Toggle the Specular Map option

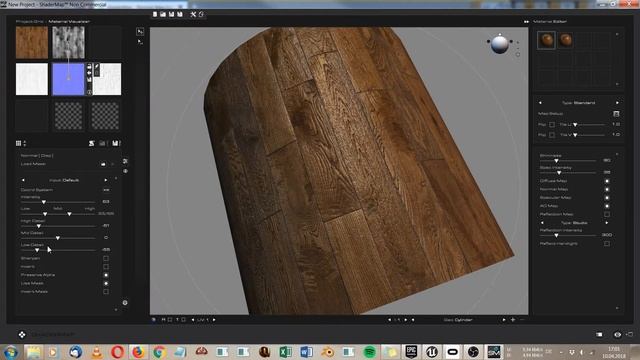(x=607, y=198)
